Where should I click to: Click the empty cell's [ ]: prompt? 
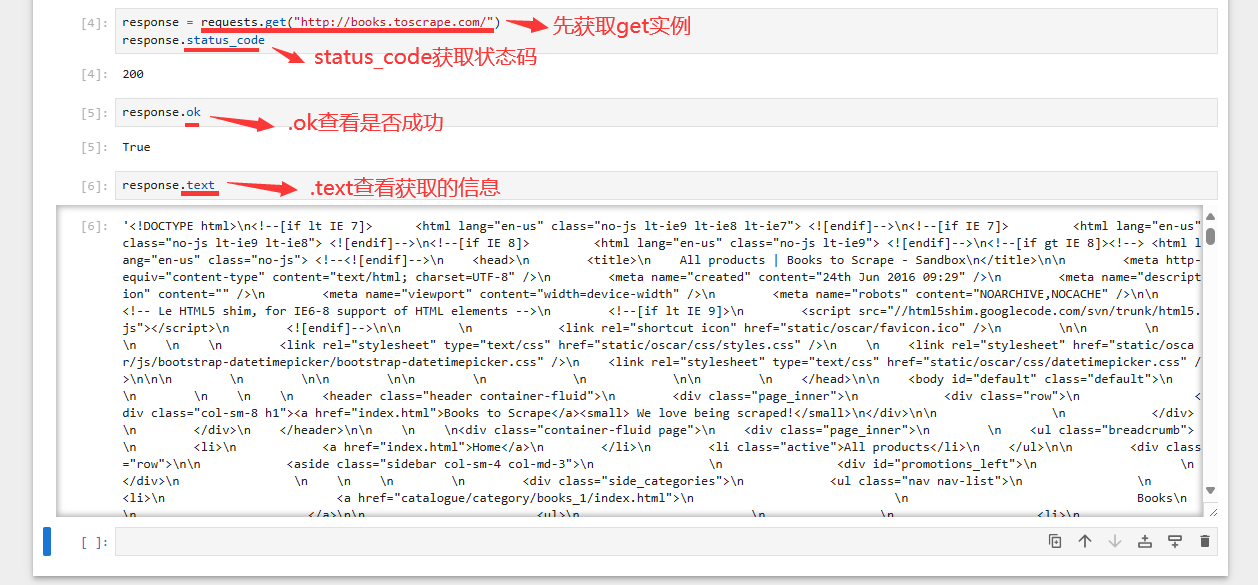93,543
